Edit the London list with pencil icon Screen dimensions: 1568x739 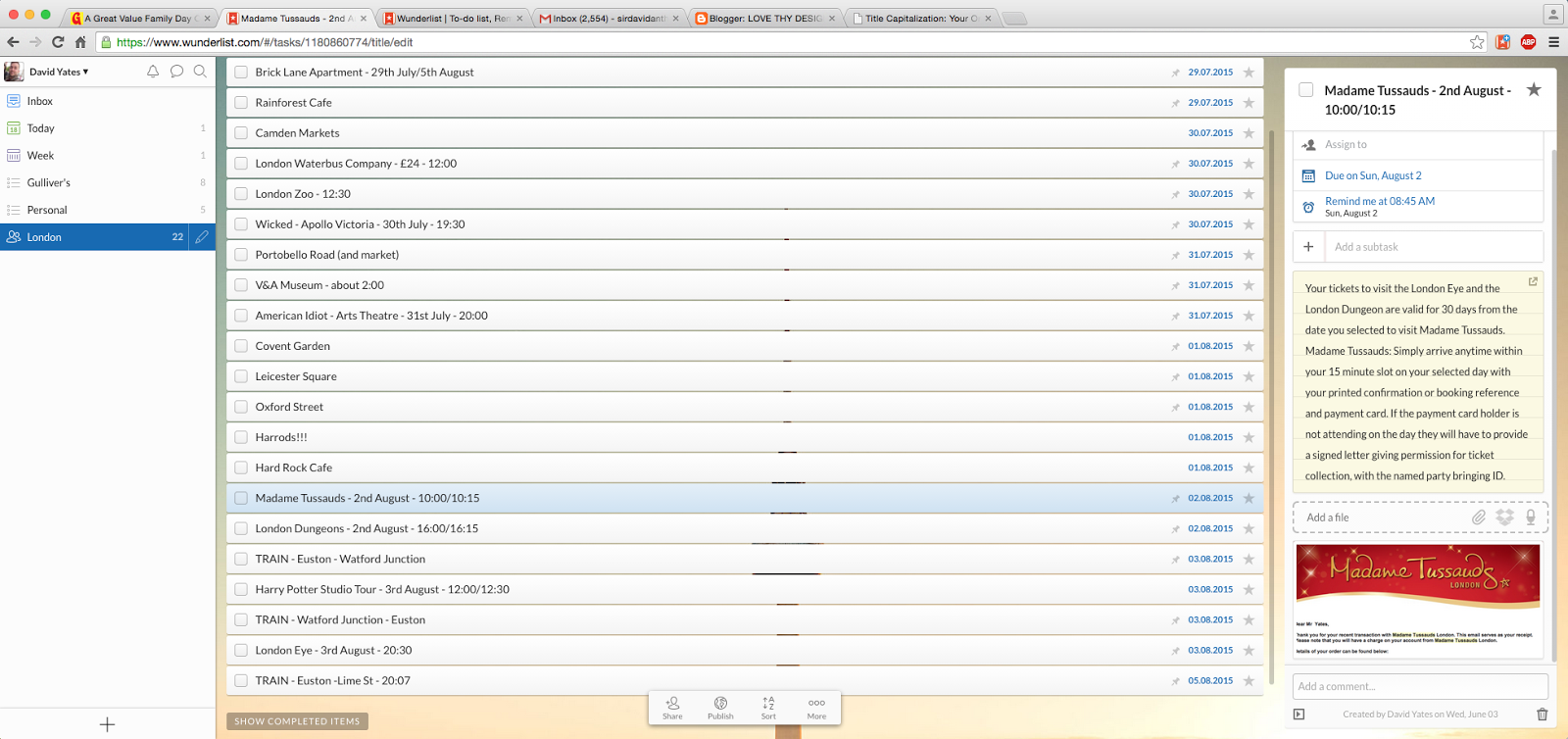(201, 237)
